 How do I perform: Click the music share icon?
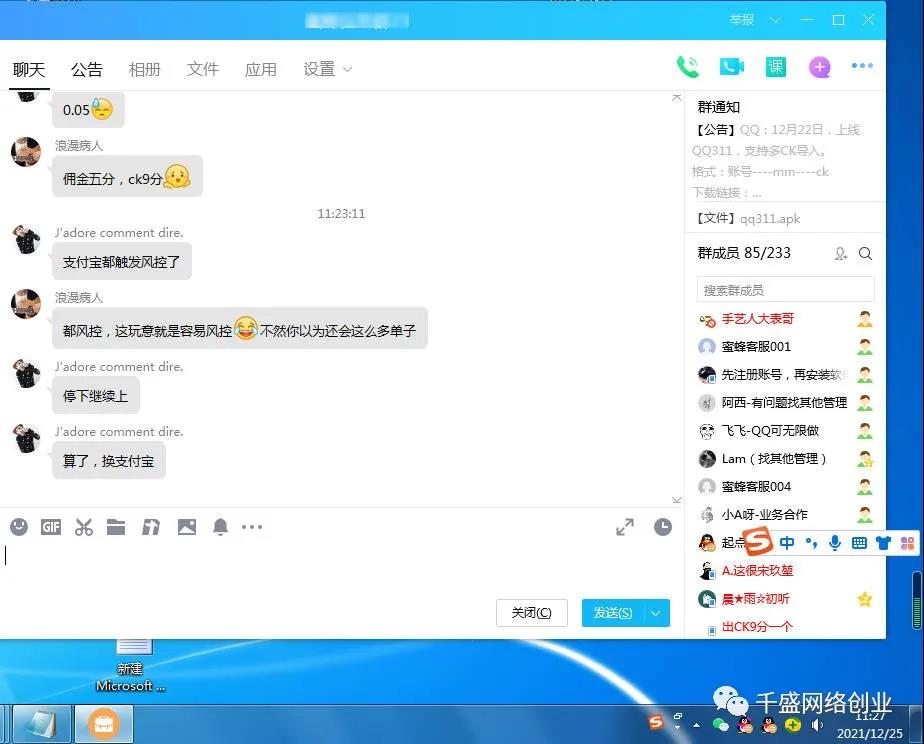click(x=151, y=527)
